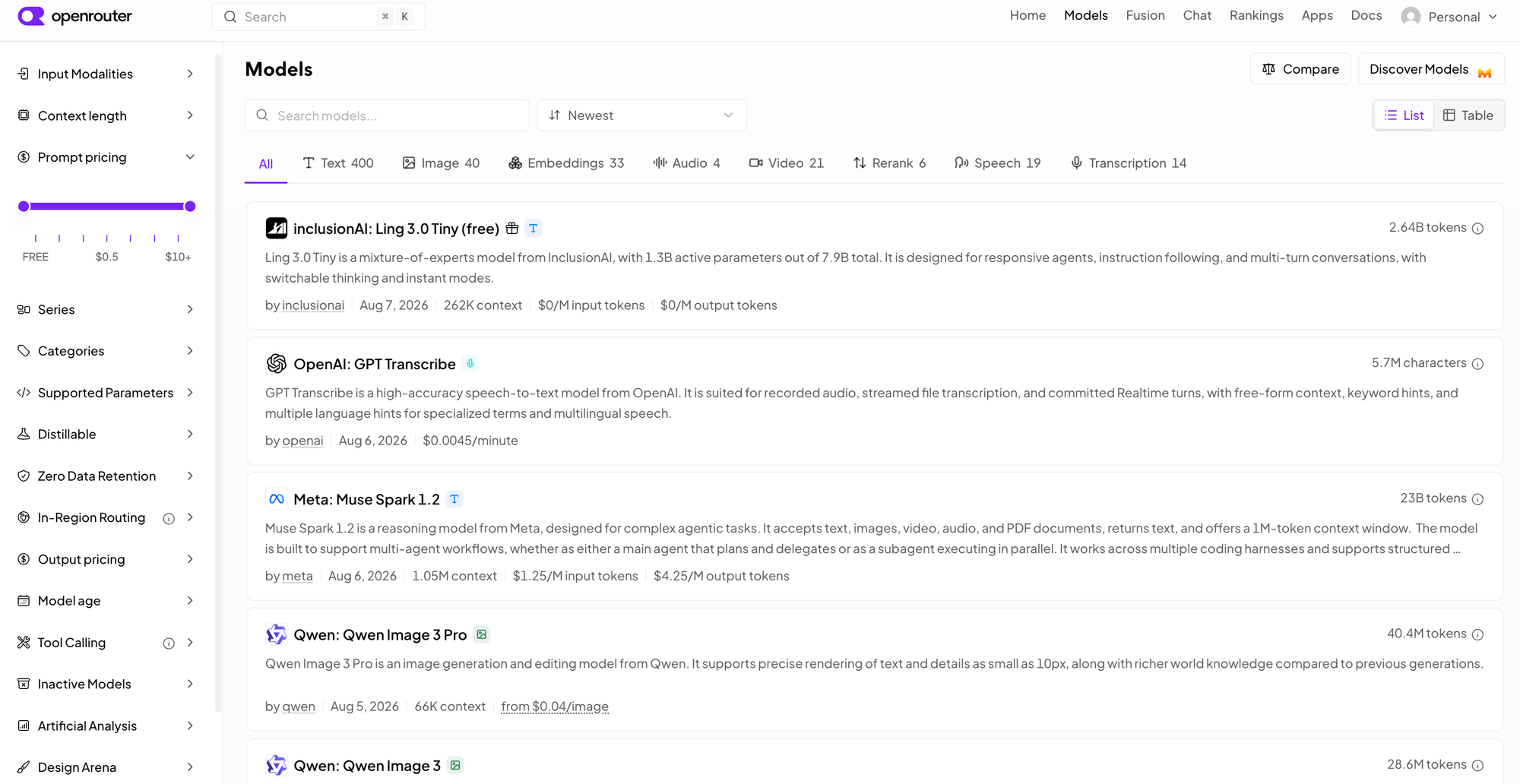Select the Image 40 tab

point(442,163)
